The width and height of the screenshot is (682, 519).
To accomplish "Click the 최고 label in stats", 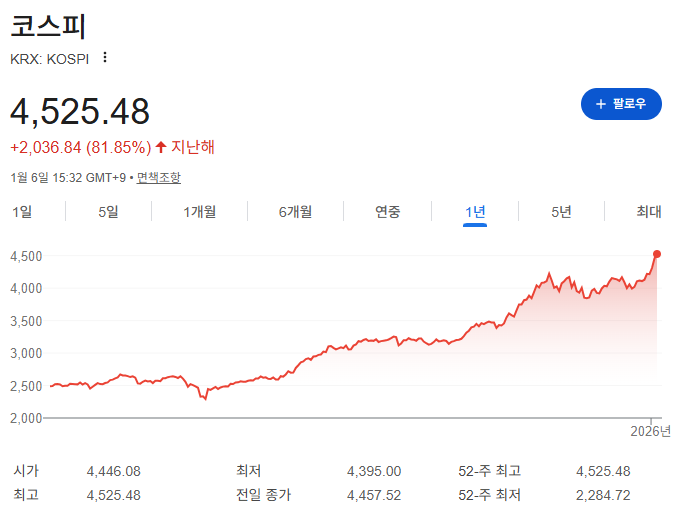I will (26, 495).
